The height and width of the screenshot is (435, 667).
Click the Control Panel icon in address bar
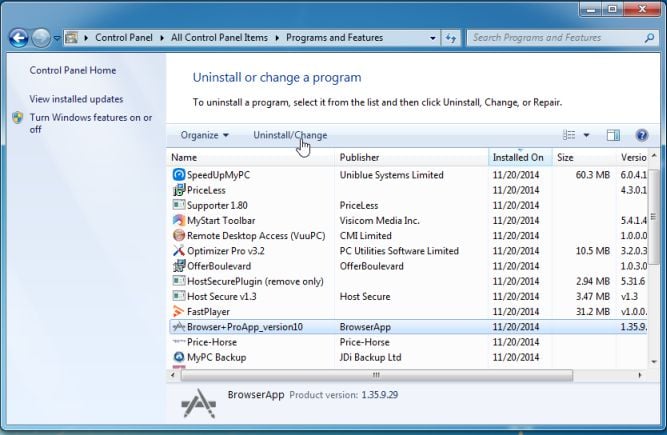pyautogui.click(x=71, y=38)
